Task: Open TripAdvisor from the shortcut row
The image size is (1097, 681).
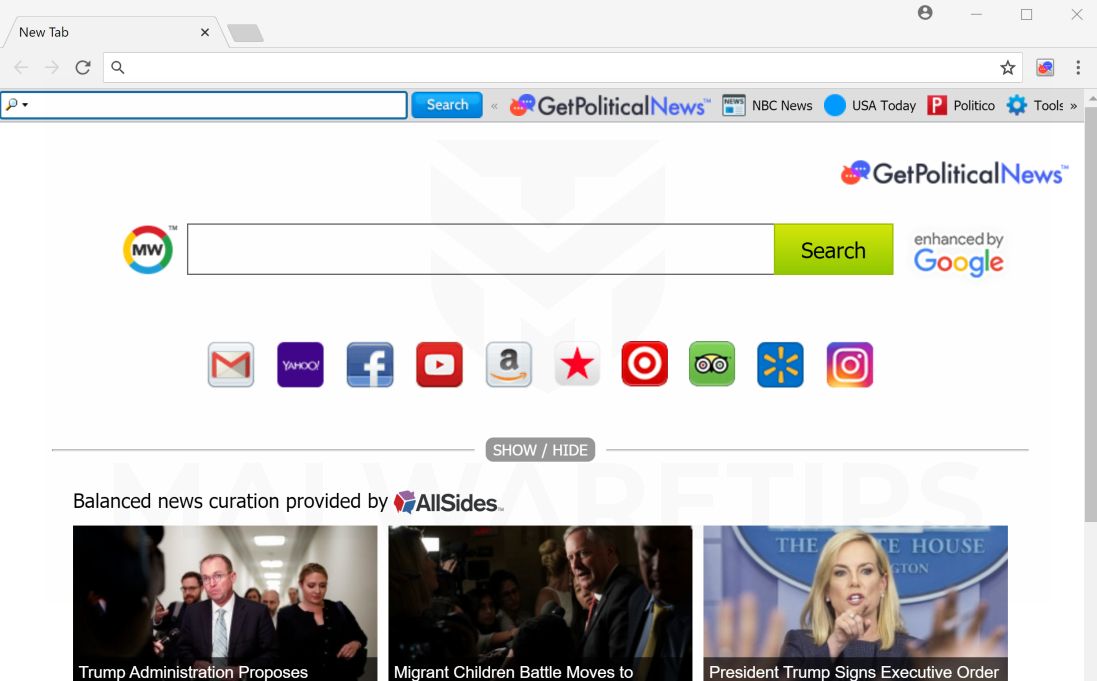Action: (712, 364)
